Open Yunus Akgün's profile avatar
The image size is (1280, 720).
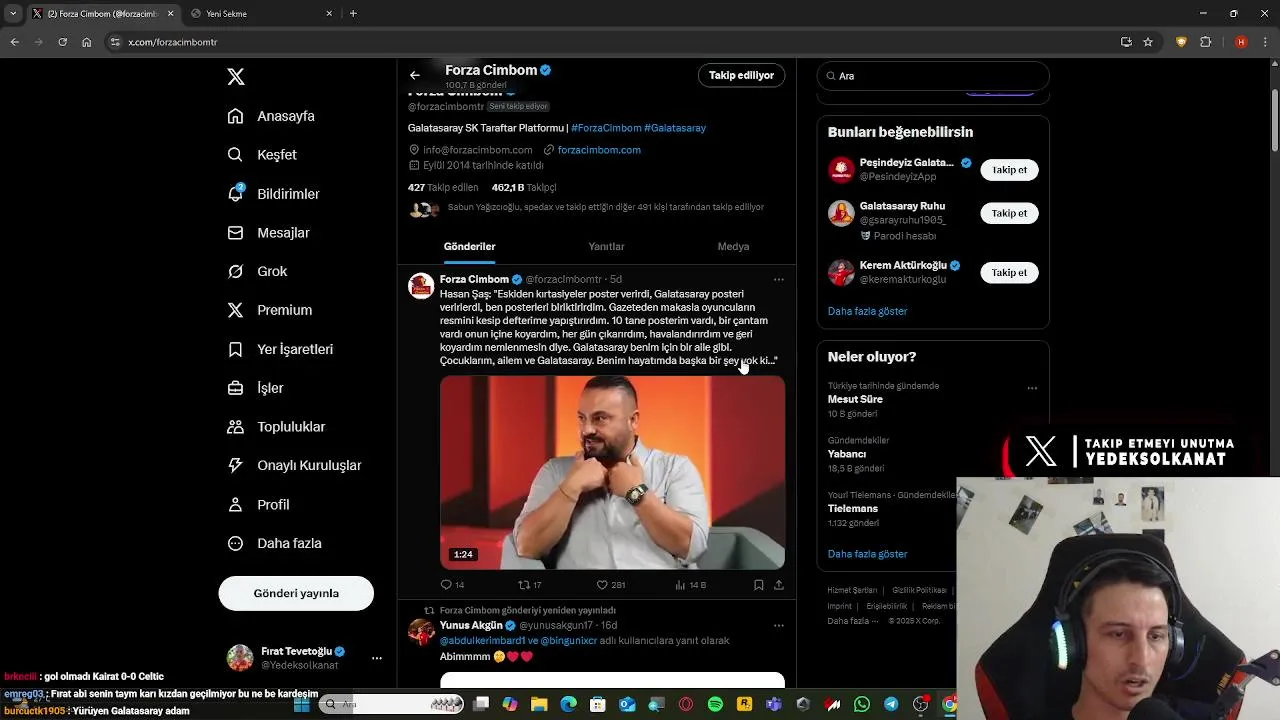tap(421, 632)
